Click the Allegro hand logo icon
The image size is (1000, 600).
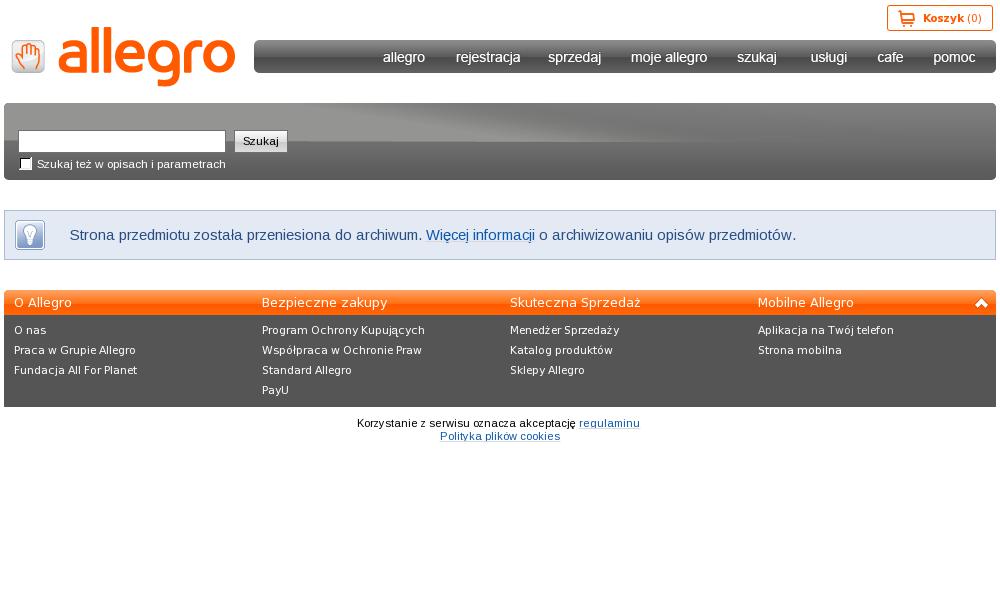28,57
